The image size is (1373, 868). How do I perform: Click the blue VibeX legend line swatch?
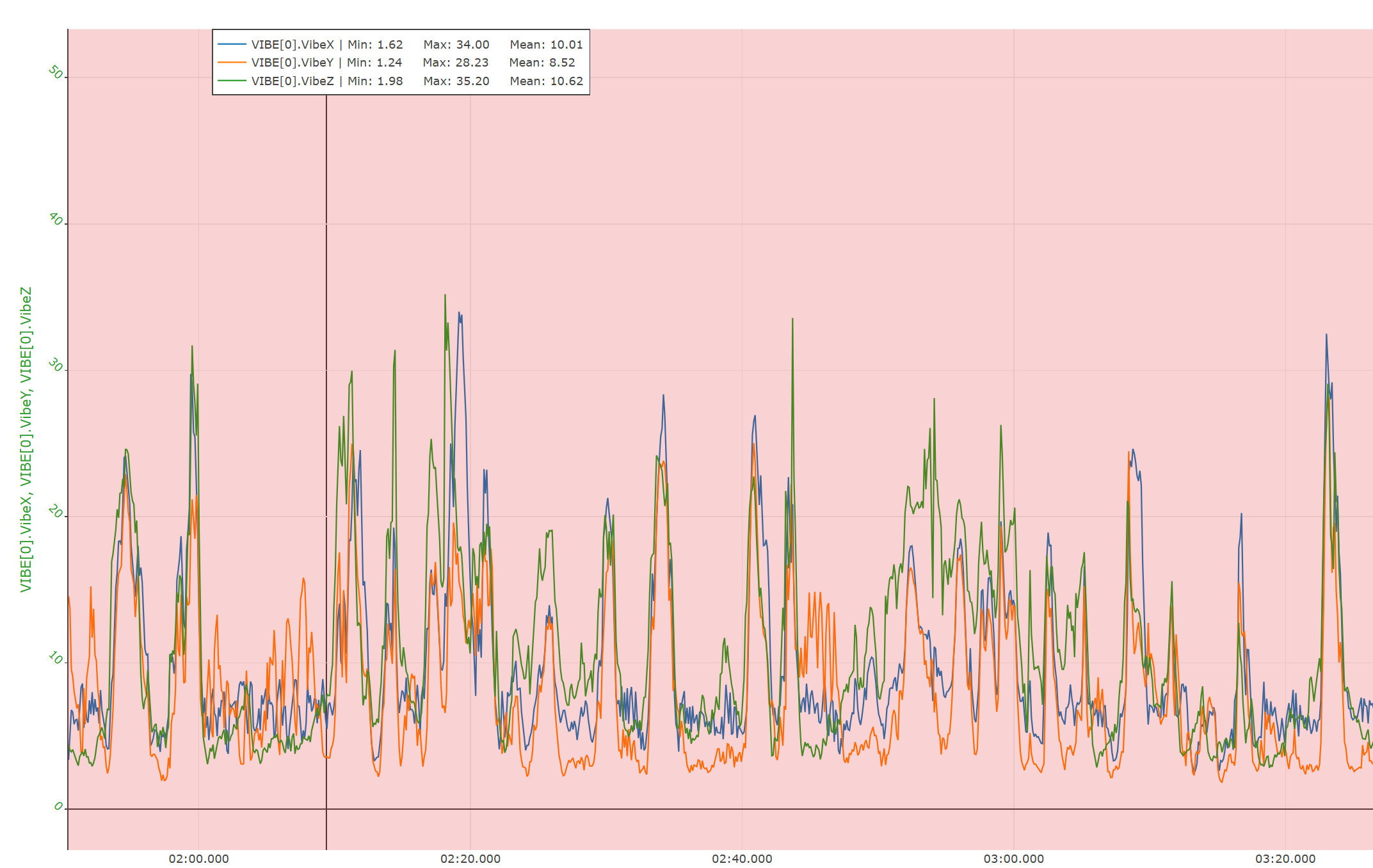pyautogui.click(x=232, y=44)
